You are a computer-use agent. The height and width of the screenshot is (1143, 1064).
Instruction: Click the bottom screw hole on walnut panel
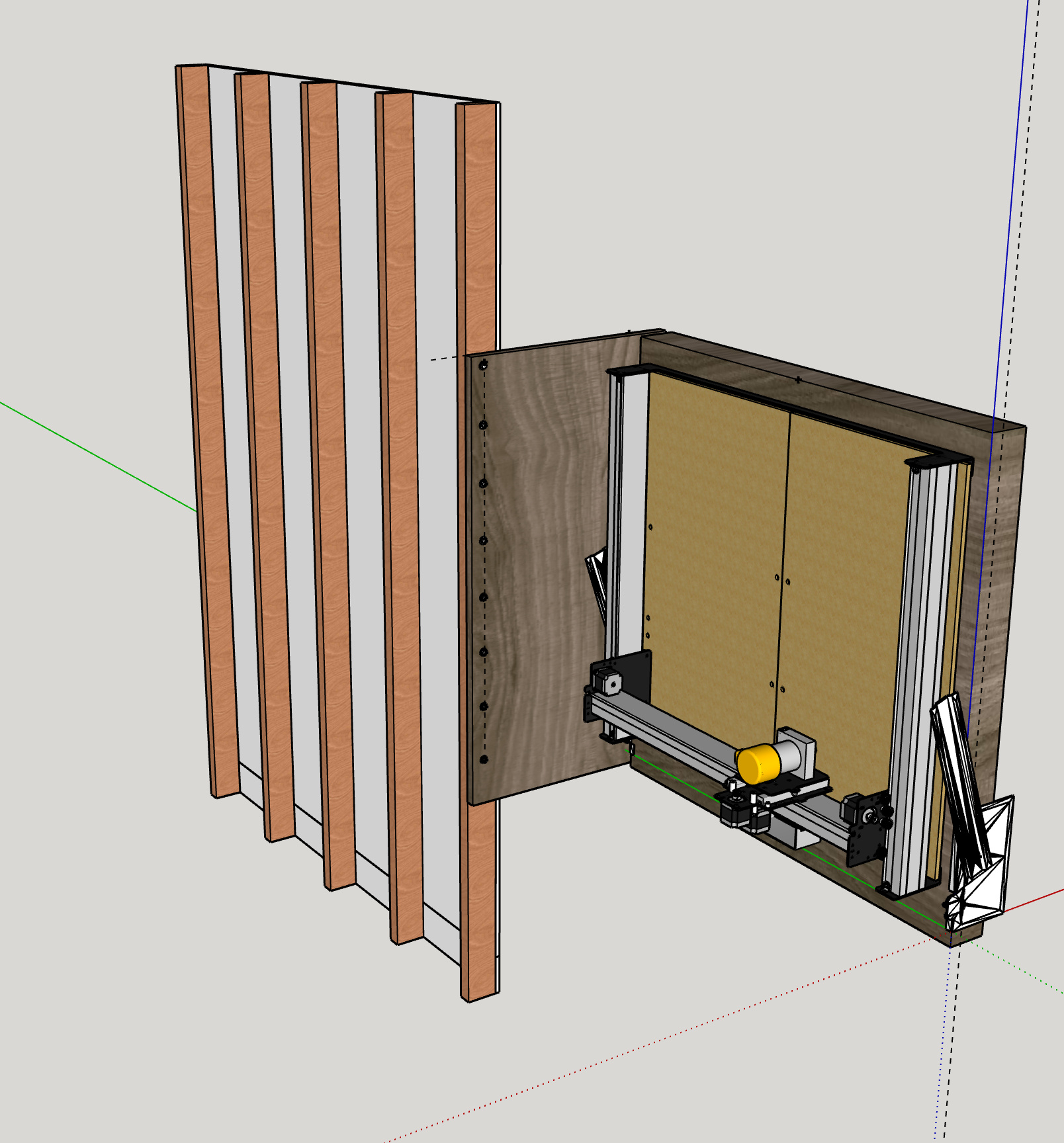[x=484, y=760]
